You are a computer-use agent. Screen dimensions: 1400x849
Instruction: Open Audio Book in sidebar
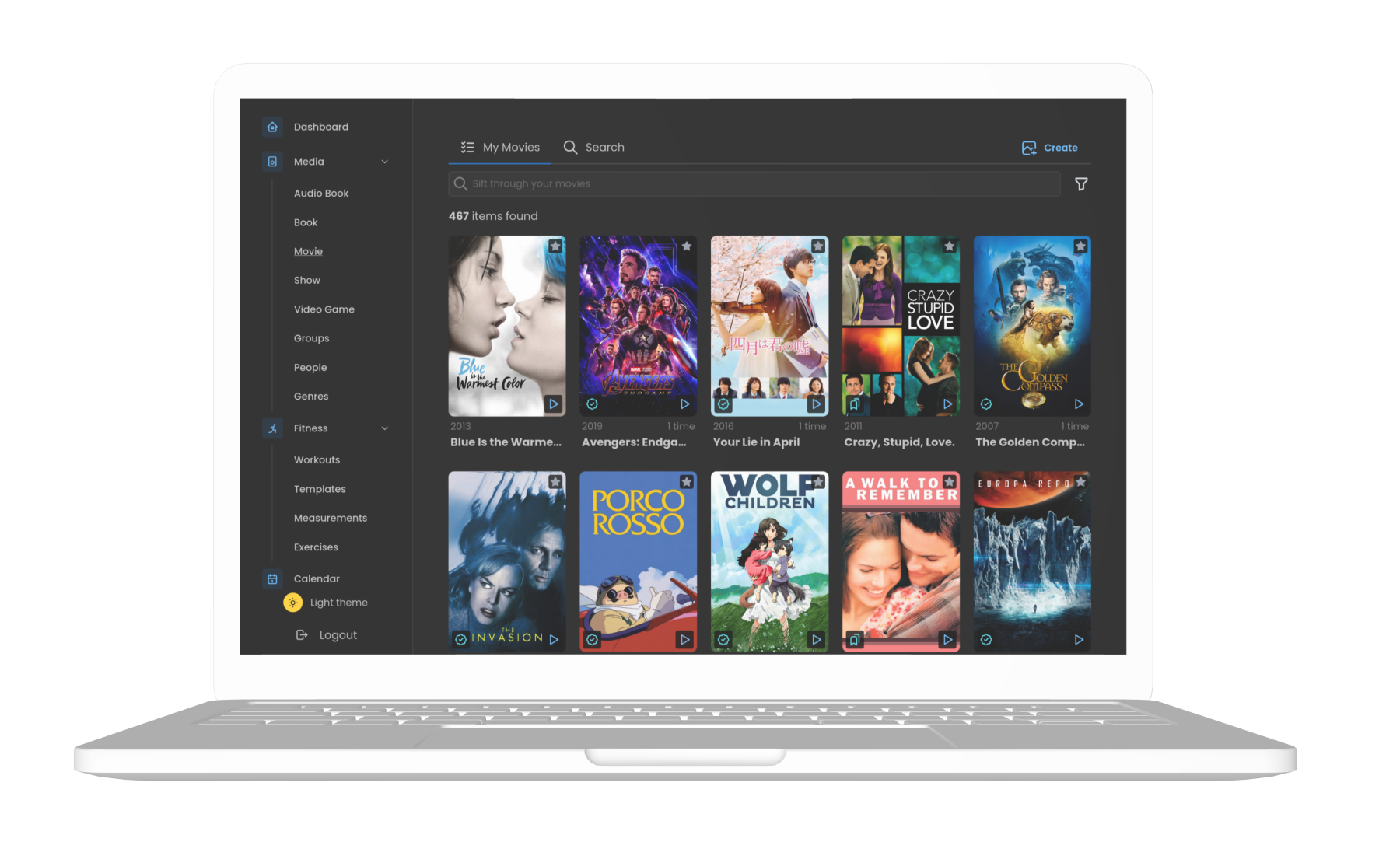(x=321, y=194)
